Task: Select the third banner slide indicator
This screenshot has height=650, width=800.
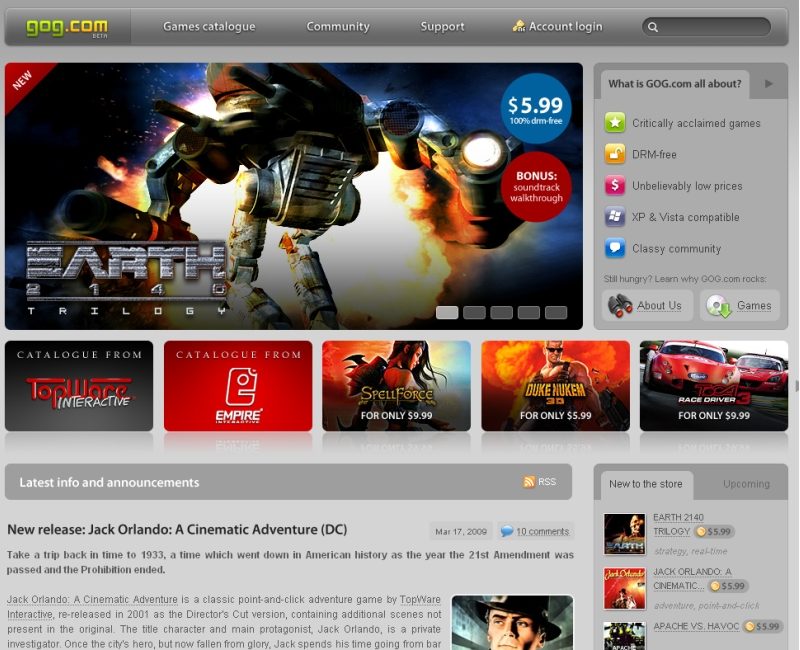Action: [x=502, y=313]
